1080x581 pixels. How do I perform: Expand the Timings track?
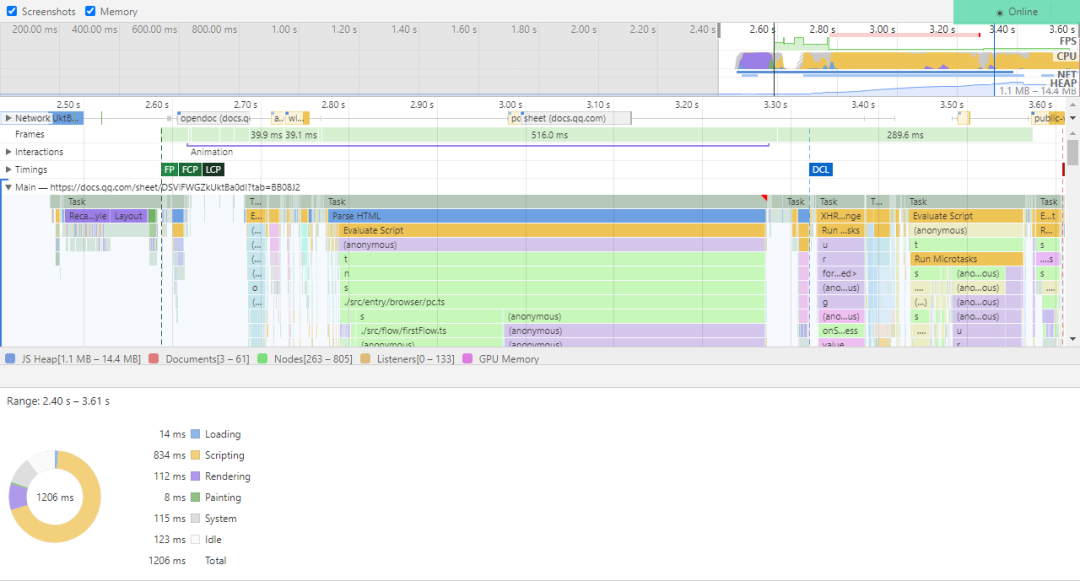tap(8, 169)
